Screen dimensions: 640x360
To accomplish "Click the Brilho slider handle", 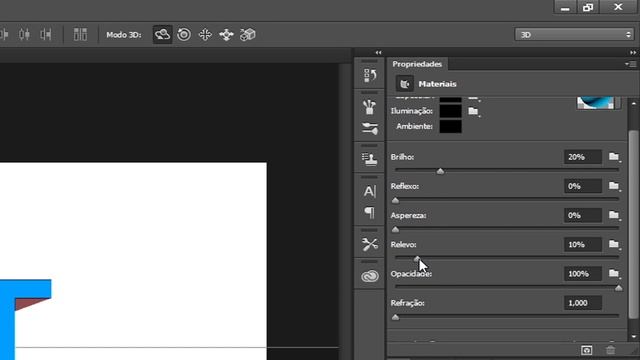I will point(440,171).
